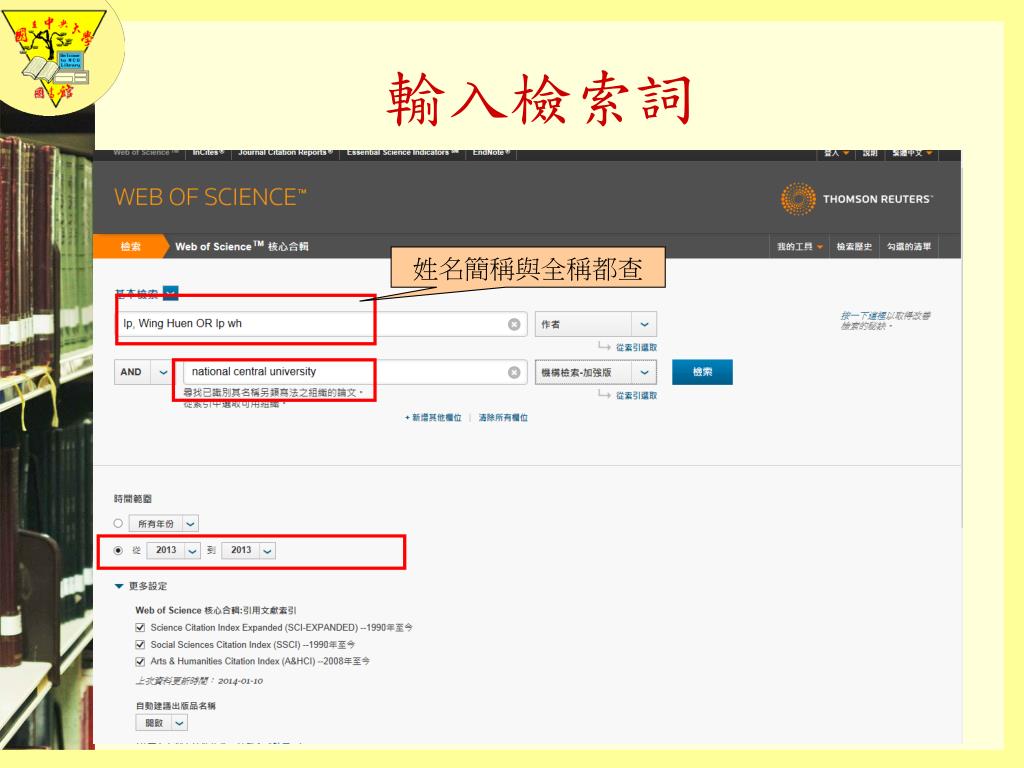The width and height of the screenshot is (1024, 768).
Task: Click add another field link
Action: [433, 418]
